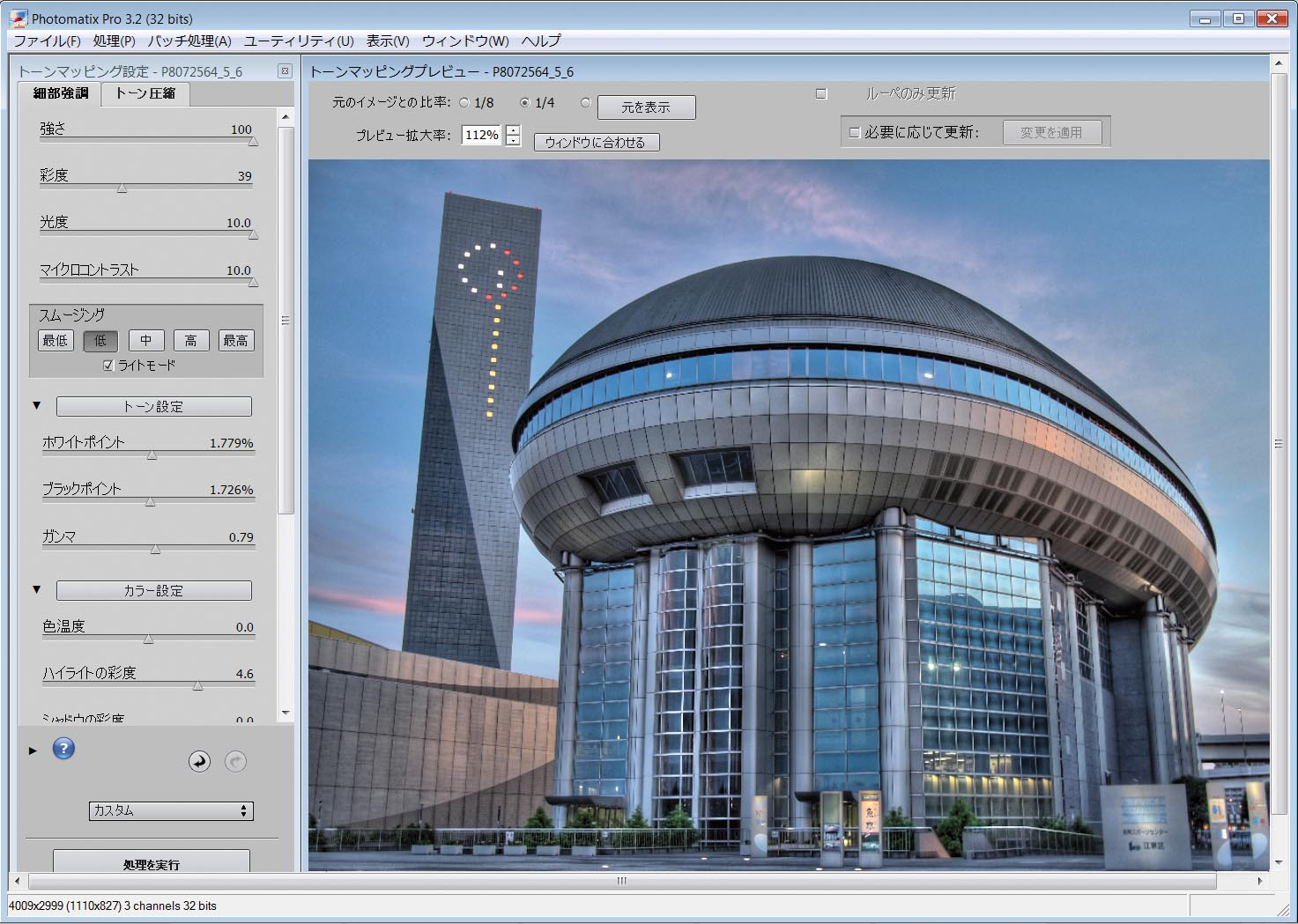The image size is (1298, 924).
Task: Click the 元を表示 button
Action: (646, 107)
